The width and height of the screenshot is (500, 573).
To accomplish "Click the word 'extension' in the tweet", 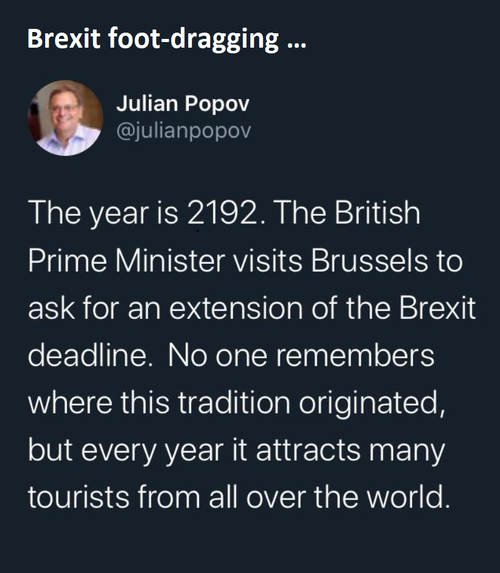I will tap(236, 308).
